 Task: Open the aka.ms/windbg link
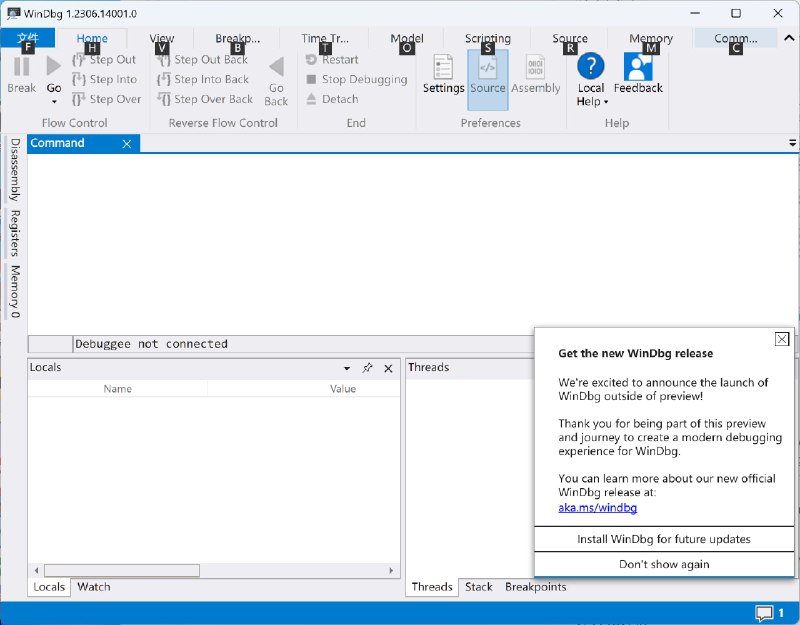(597, 508)
